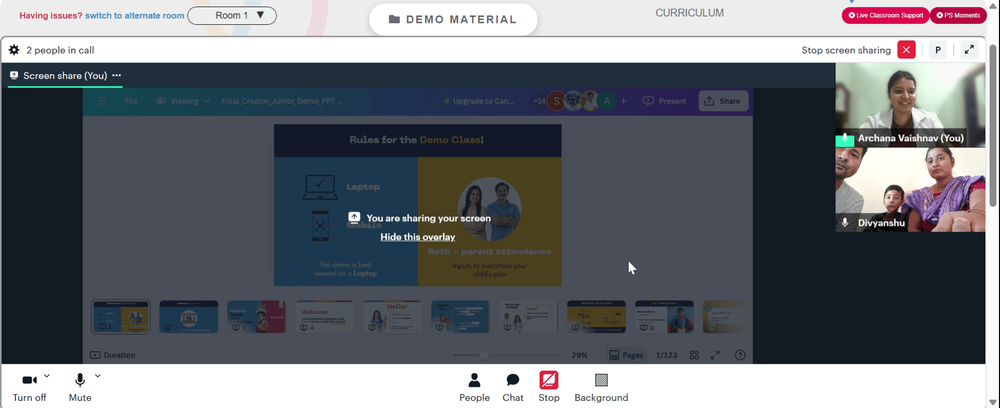Select slide thumbnail 4 Welcome
Viewport: 1000px width, 408px height.
(325, 317)
